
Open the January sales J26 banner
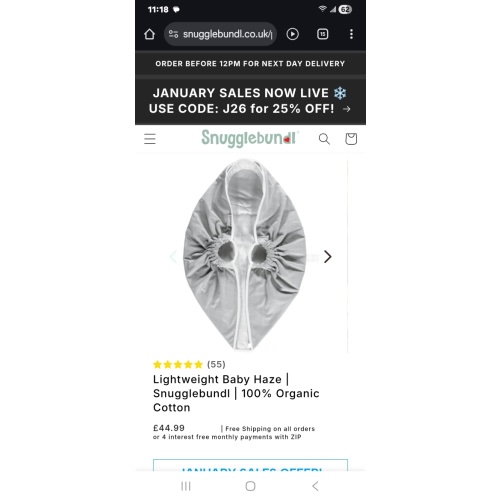coord(250,101)
